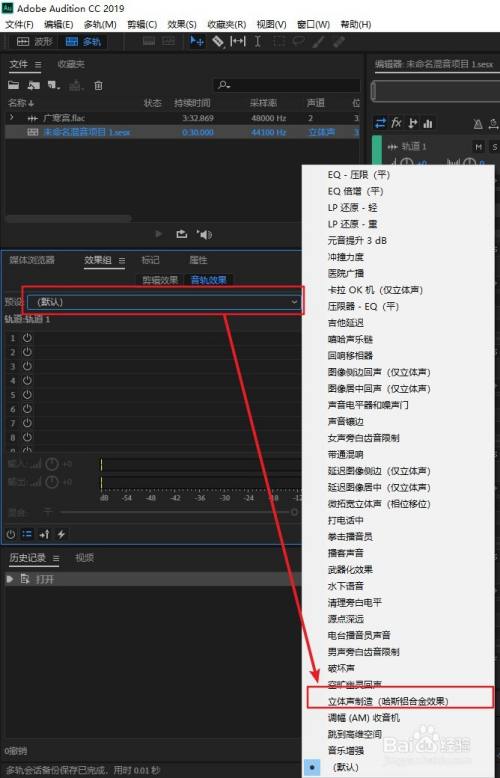This screenshot has width=500, height=778.
Task: Click the open file folder icon
Action: click(x=13, y=85)
